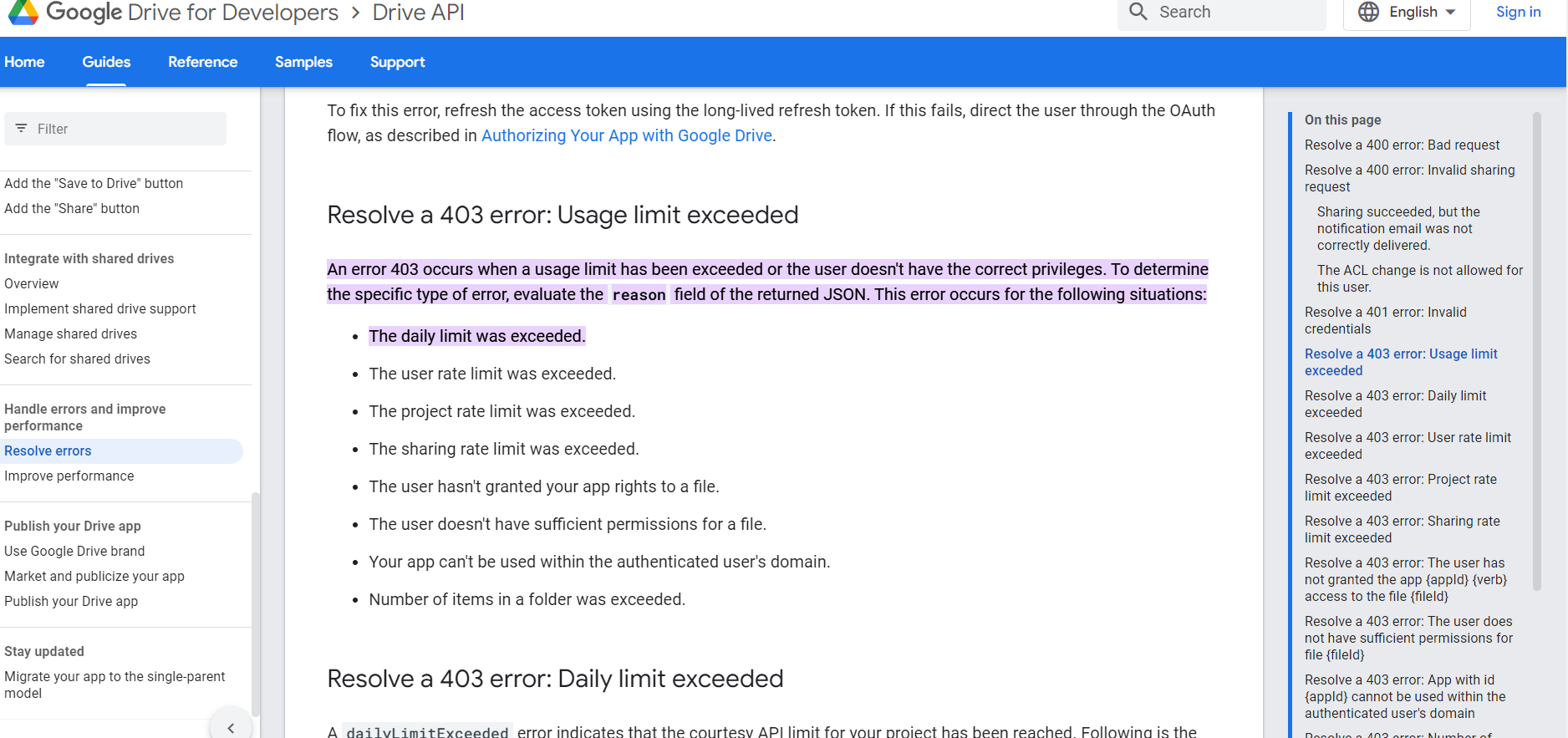
Task: Click the "Resolve a 403 error: Usage limit exceeded" heading
Action: pos(563,215)
